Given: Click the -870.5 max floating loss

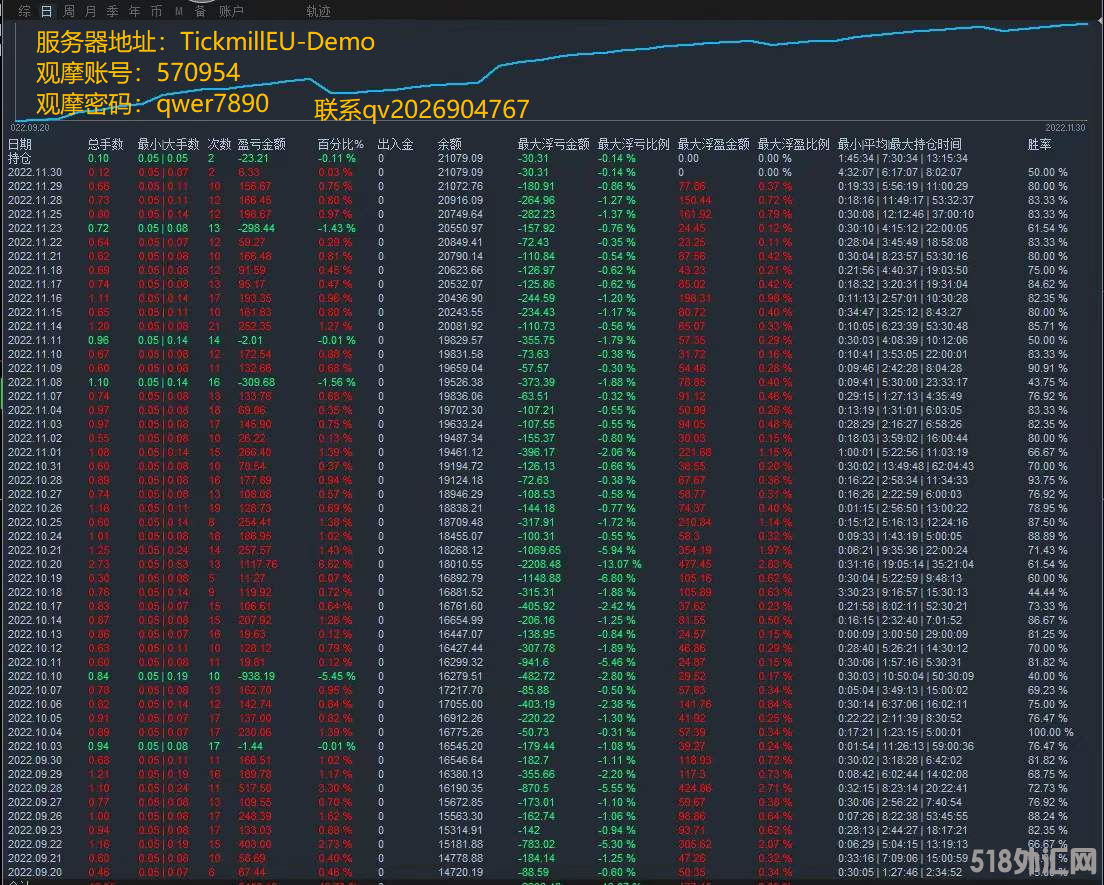Looking at the screenshot, I should (x=533, y=788).
